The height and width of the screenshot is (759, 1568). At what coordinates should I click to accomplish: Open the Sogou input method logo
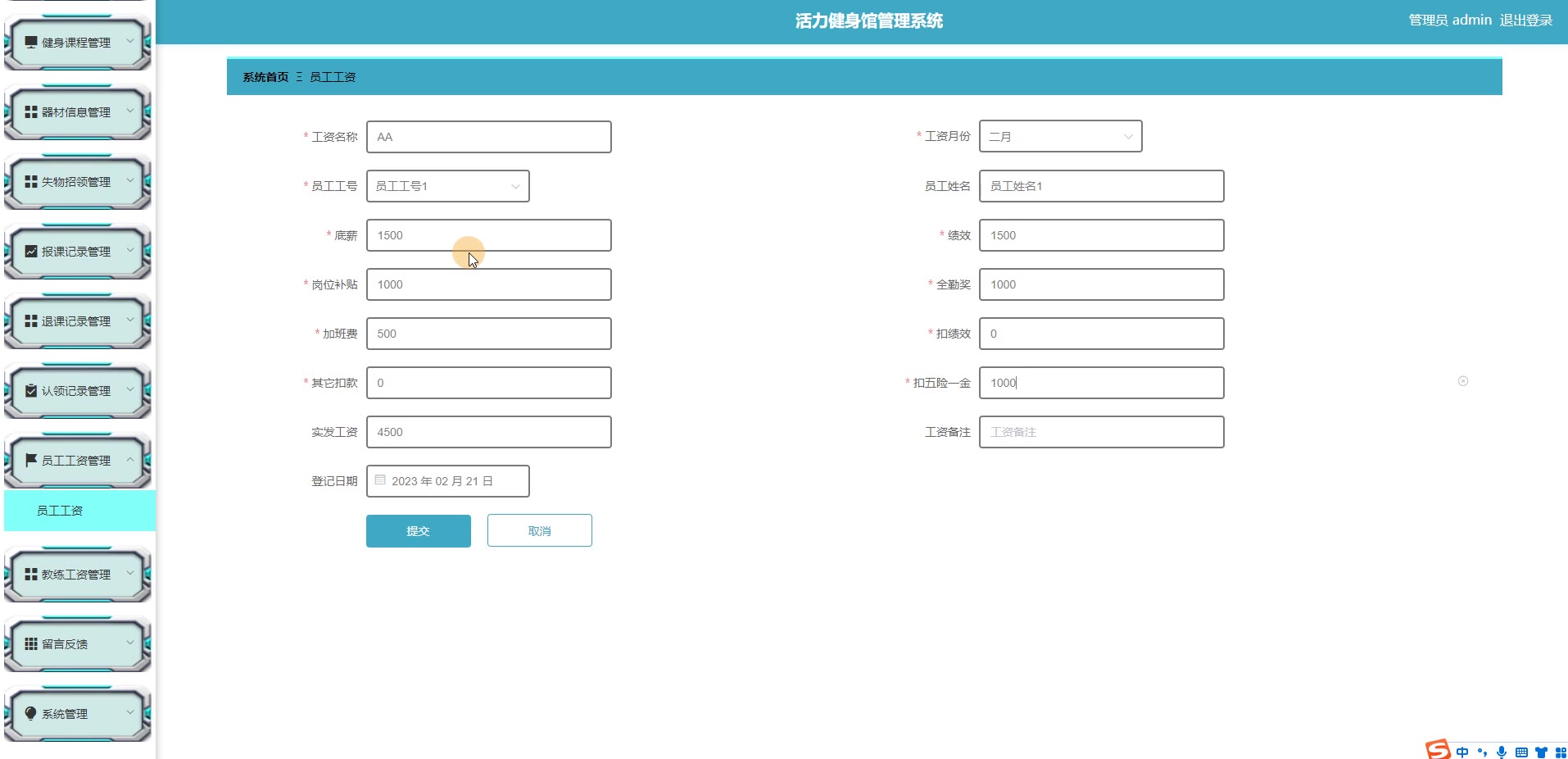(1438, 749)
